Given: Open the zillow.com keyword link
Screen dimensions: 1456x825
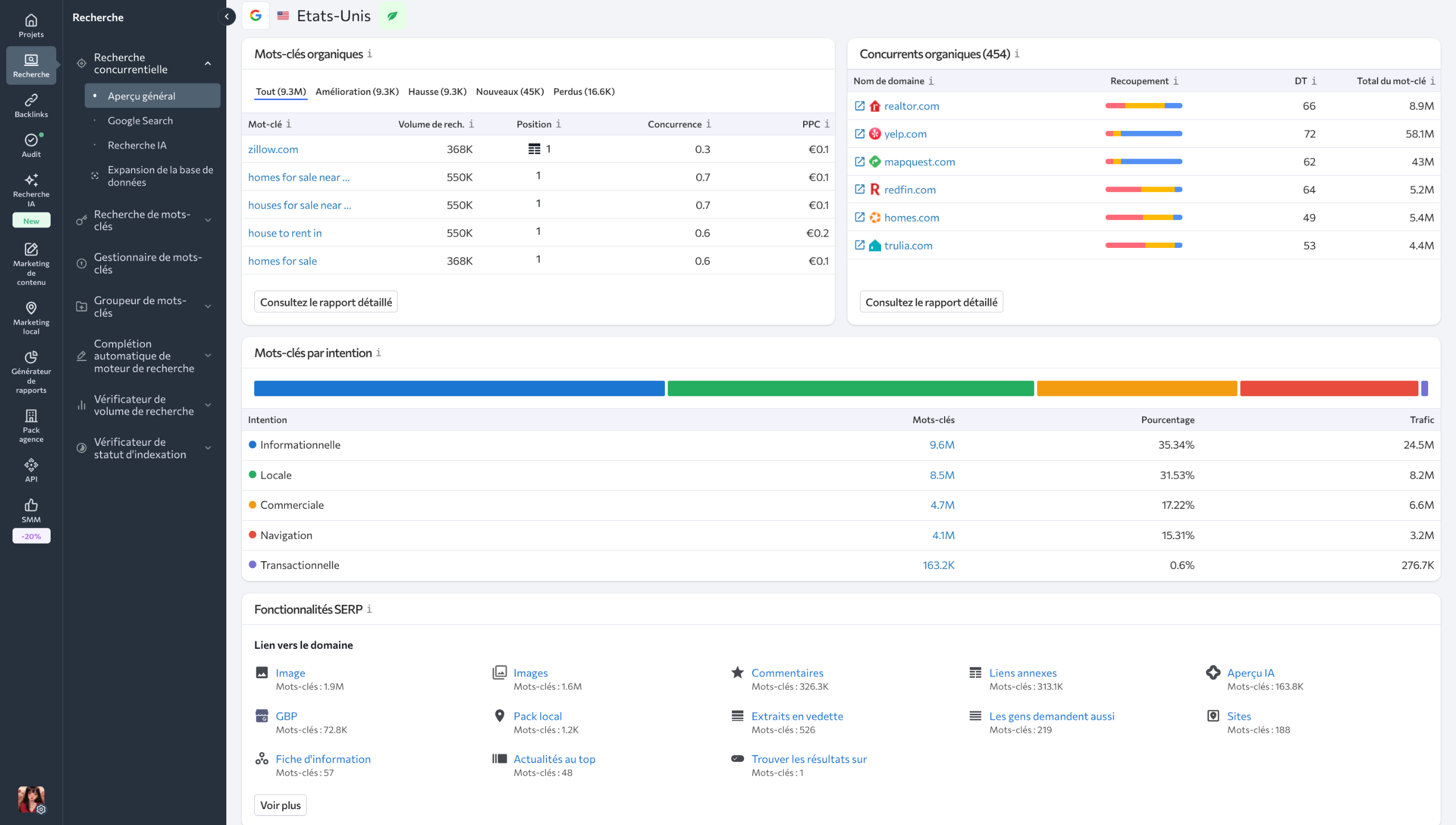Looking at the screenshot, I should [273, 149].
